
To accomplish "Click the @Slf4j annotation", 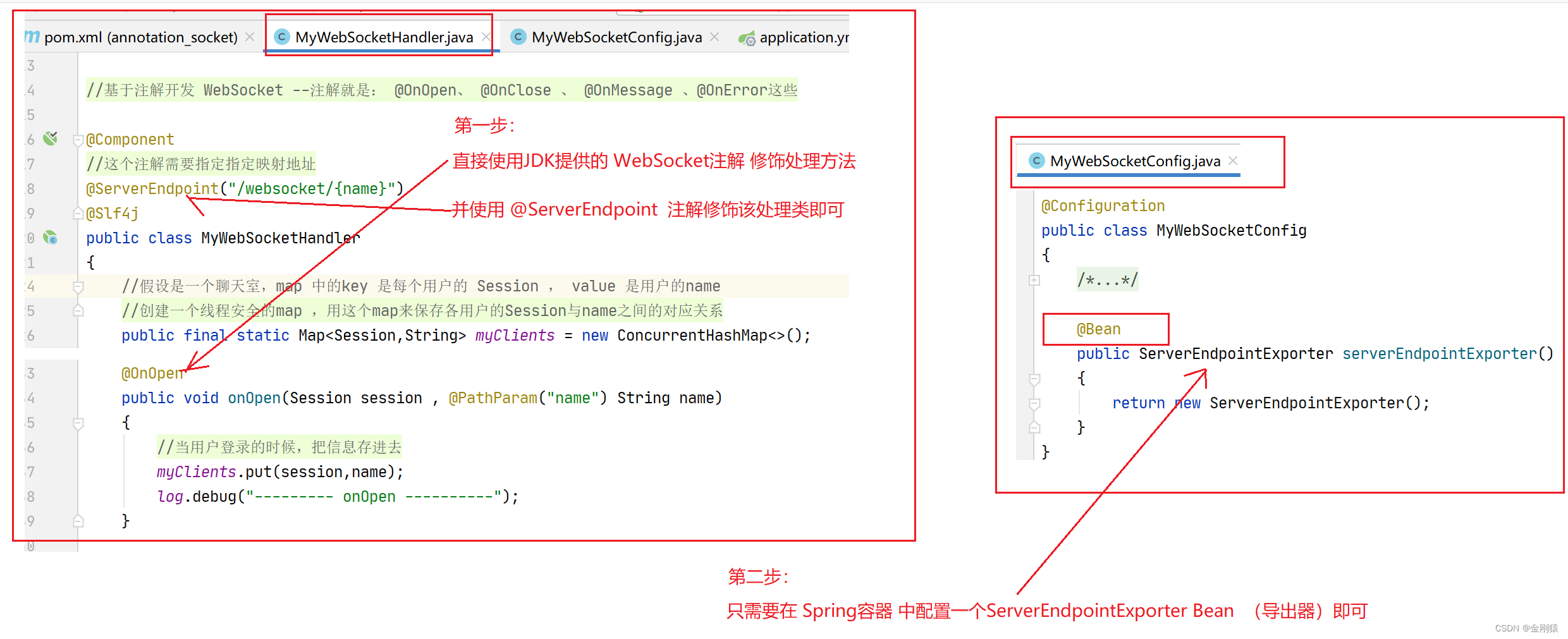I will pyautogui.click(x=113, y=214).
